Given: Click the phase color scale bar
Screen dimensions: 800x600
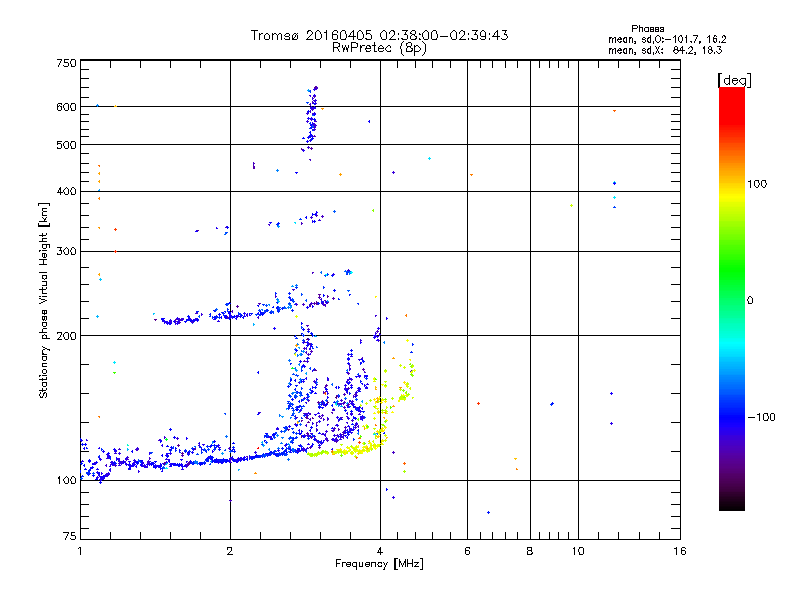Looking at the screenshot, I should tap(732, 298).
